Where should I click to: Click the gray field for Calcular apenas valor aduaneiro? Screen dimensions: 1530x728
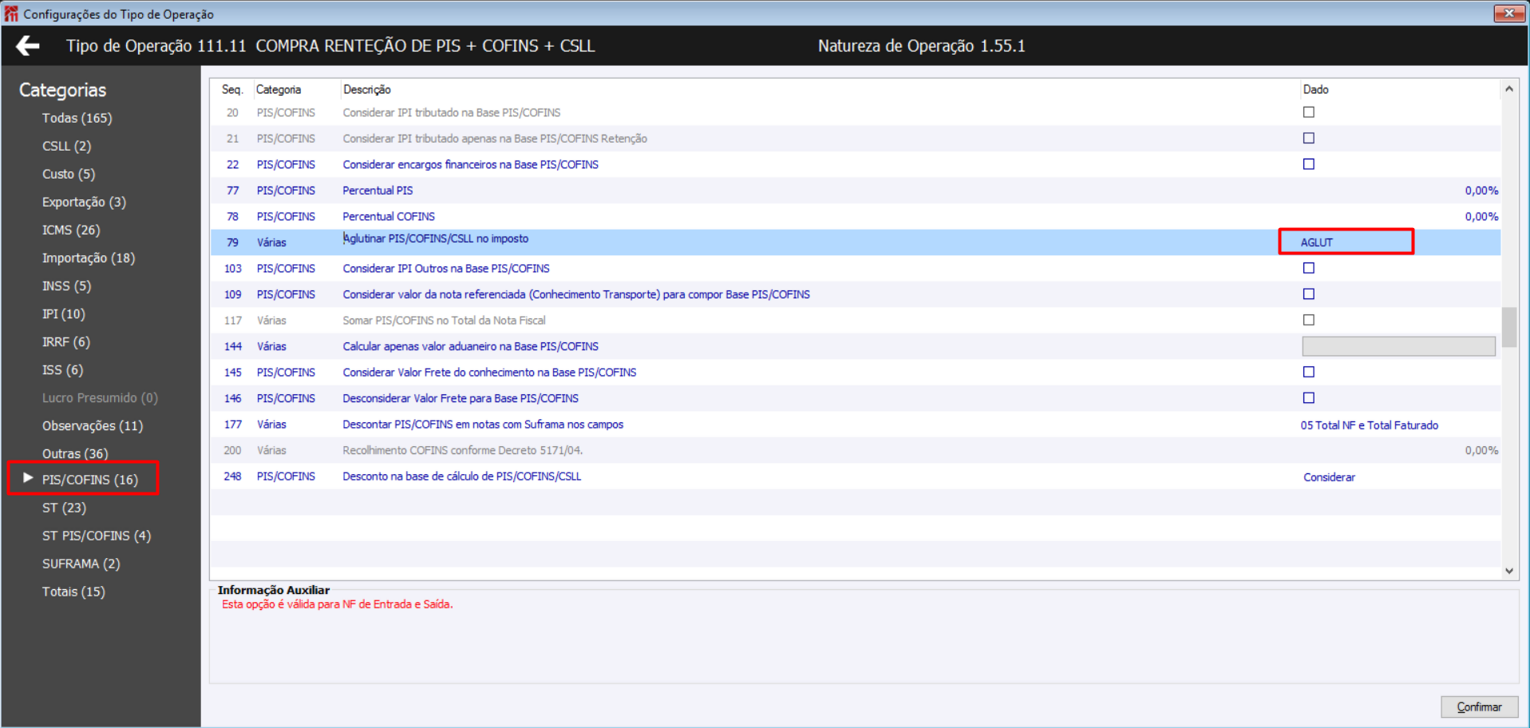point(1399,346)
